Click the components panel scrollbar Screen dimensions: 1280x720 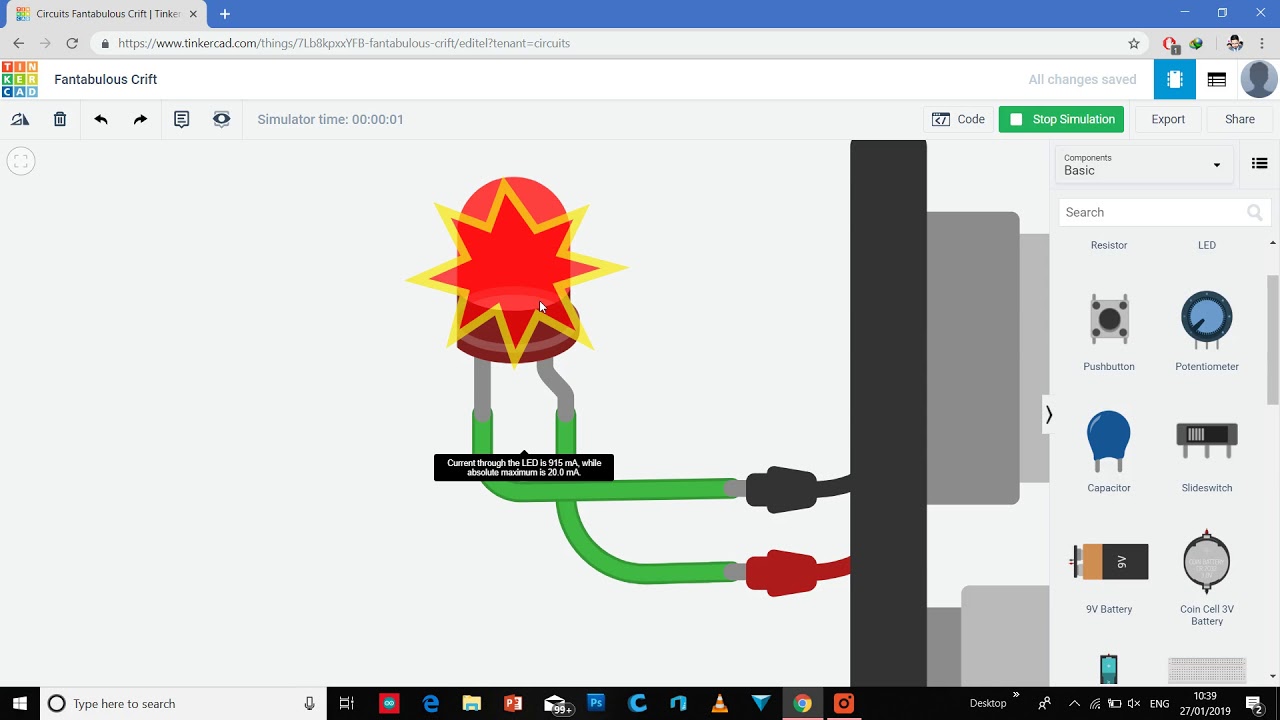coord(1273,340)
